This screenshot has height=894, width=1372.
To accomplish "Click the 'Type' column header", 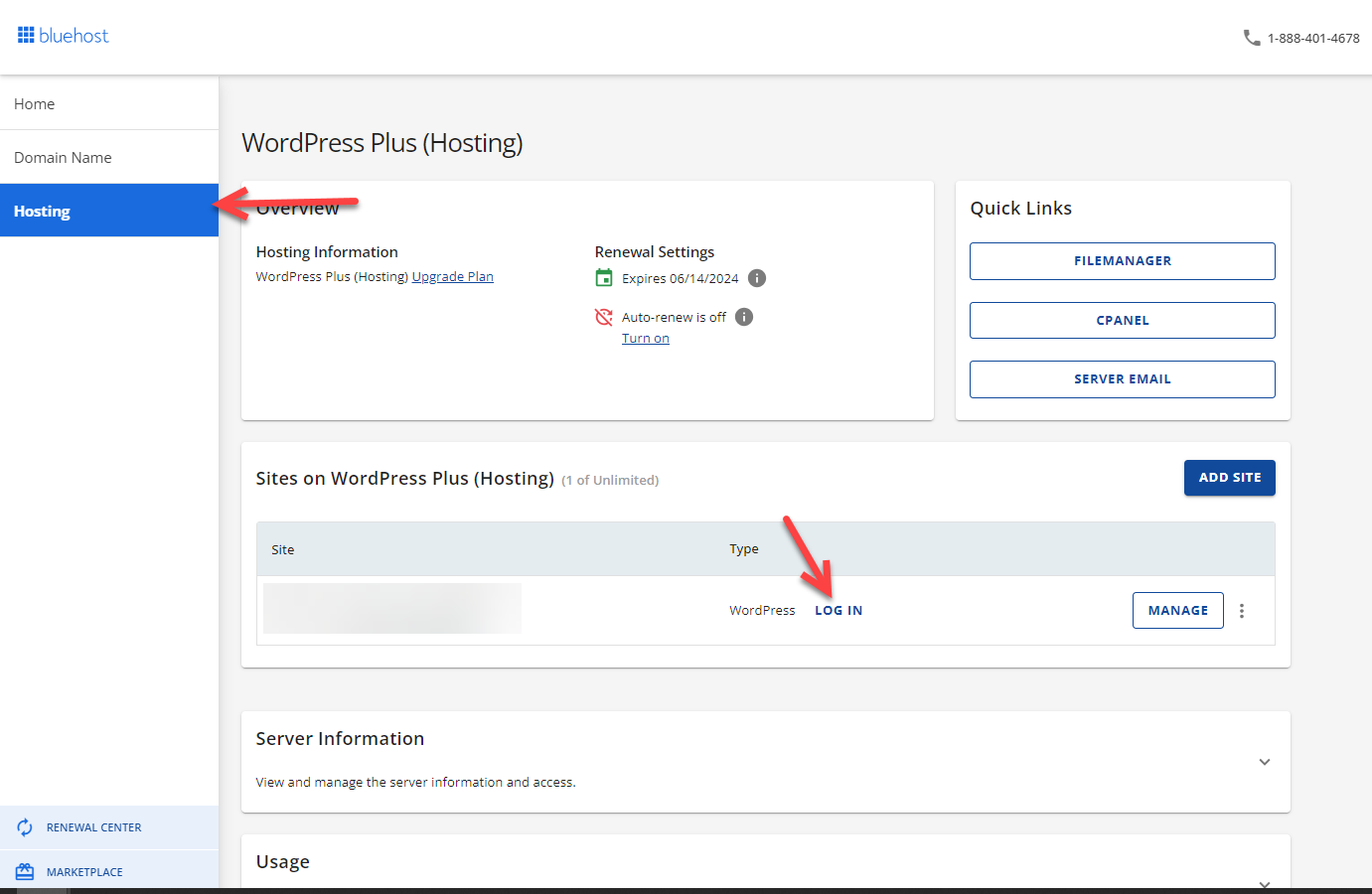I will pos(744,549).
